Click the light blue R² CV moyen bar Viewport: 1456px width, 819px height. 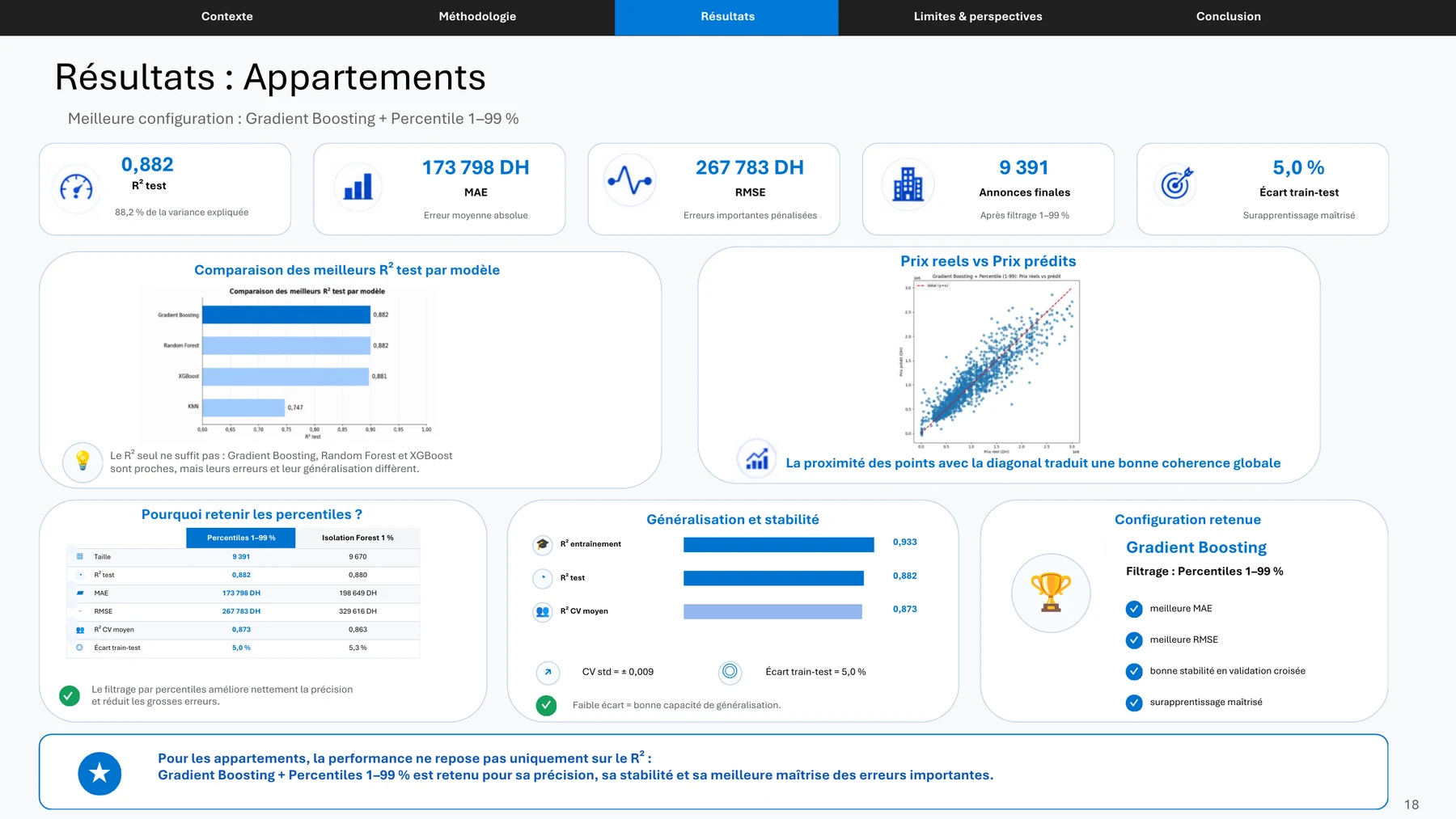click(x=772, y=611)
